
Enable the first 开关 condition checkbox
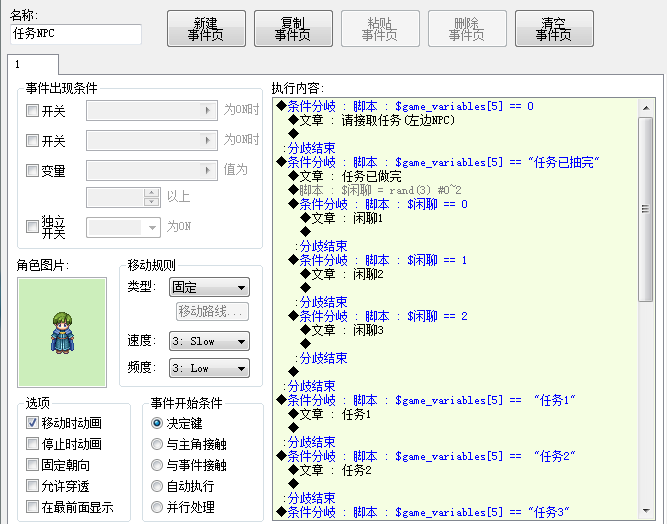click(32, 111)
